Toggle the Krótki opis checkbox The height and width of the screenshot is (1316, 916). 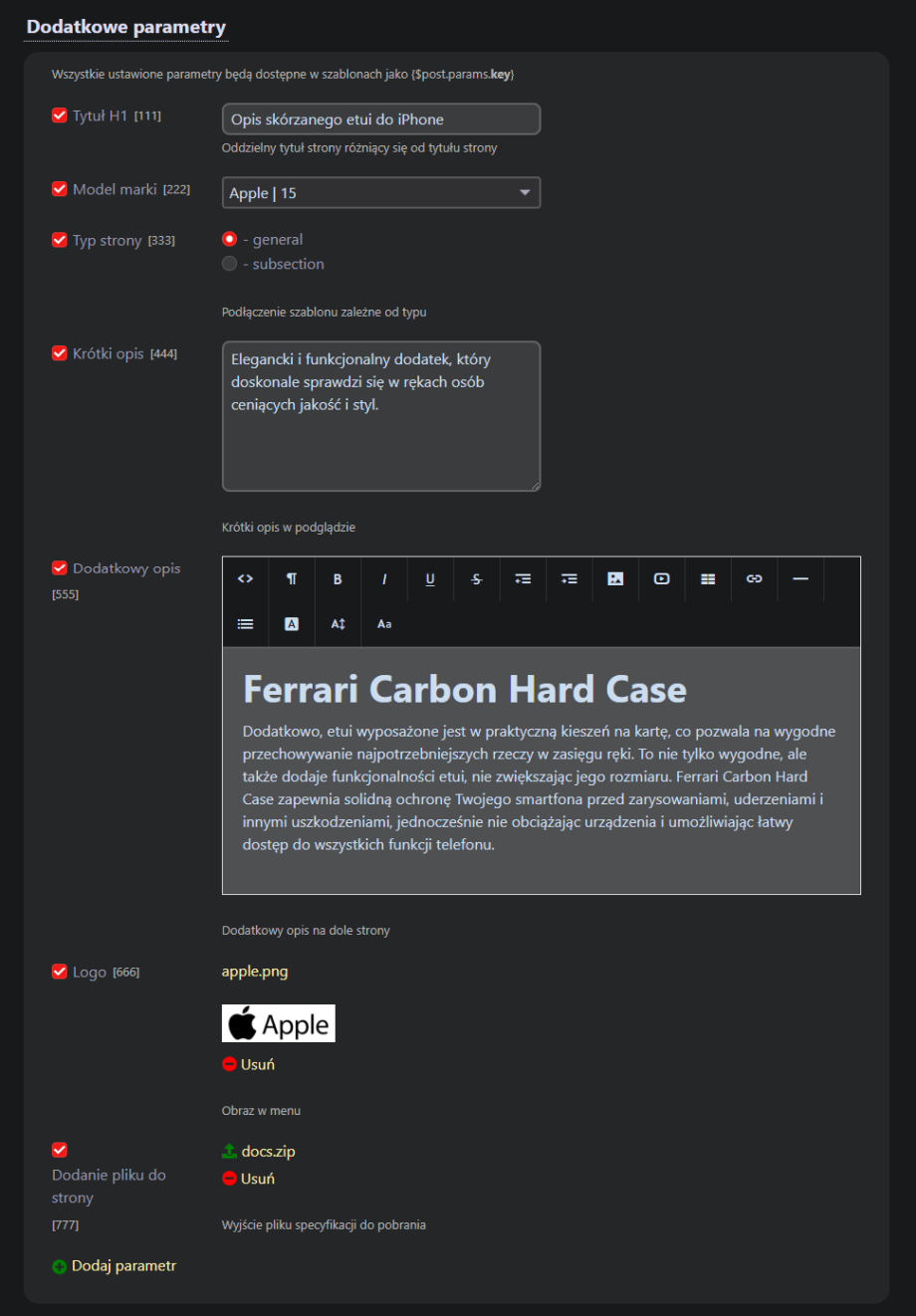click(x=60, y=353)
